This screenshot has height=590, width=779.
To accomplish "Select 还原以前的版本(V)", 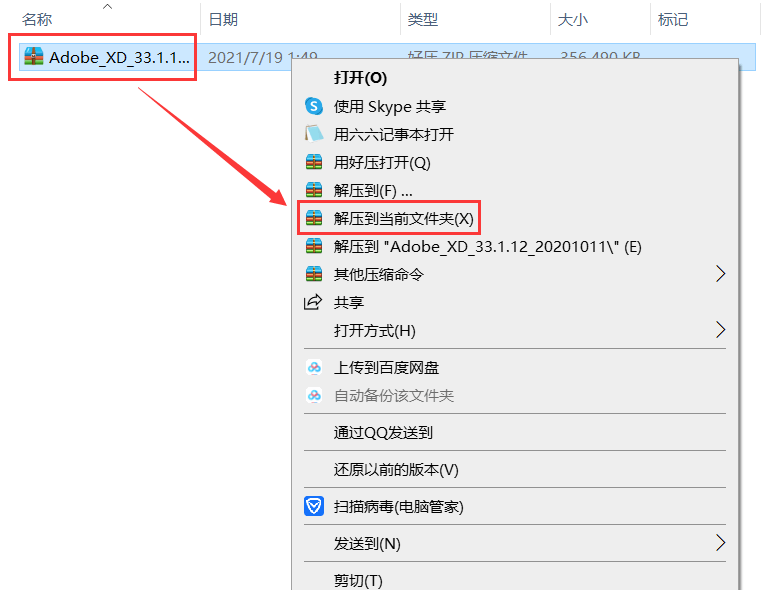I will [396, 469].
